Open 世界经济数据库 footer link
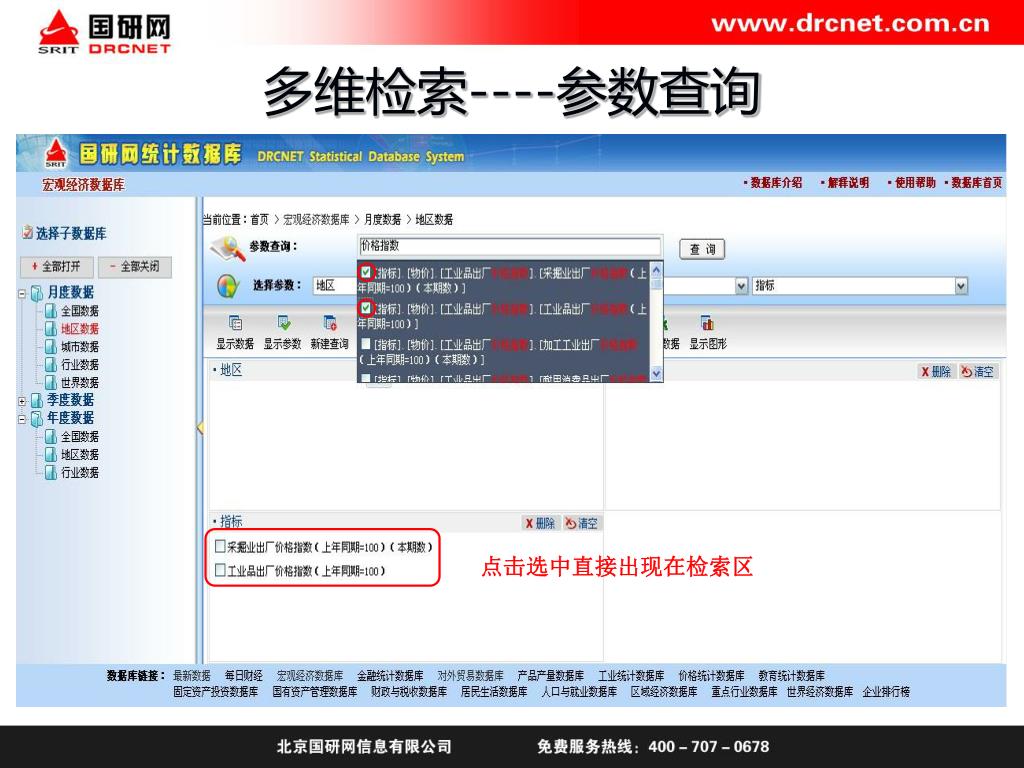The image size is (1024, 768). point(820,692)
